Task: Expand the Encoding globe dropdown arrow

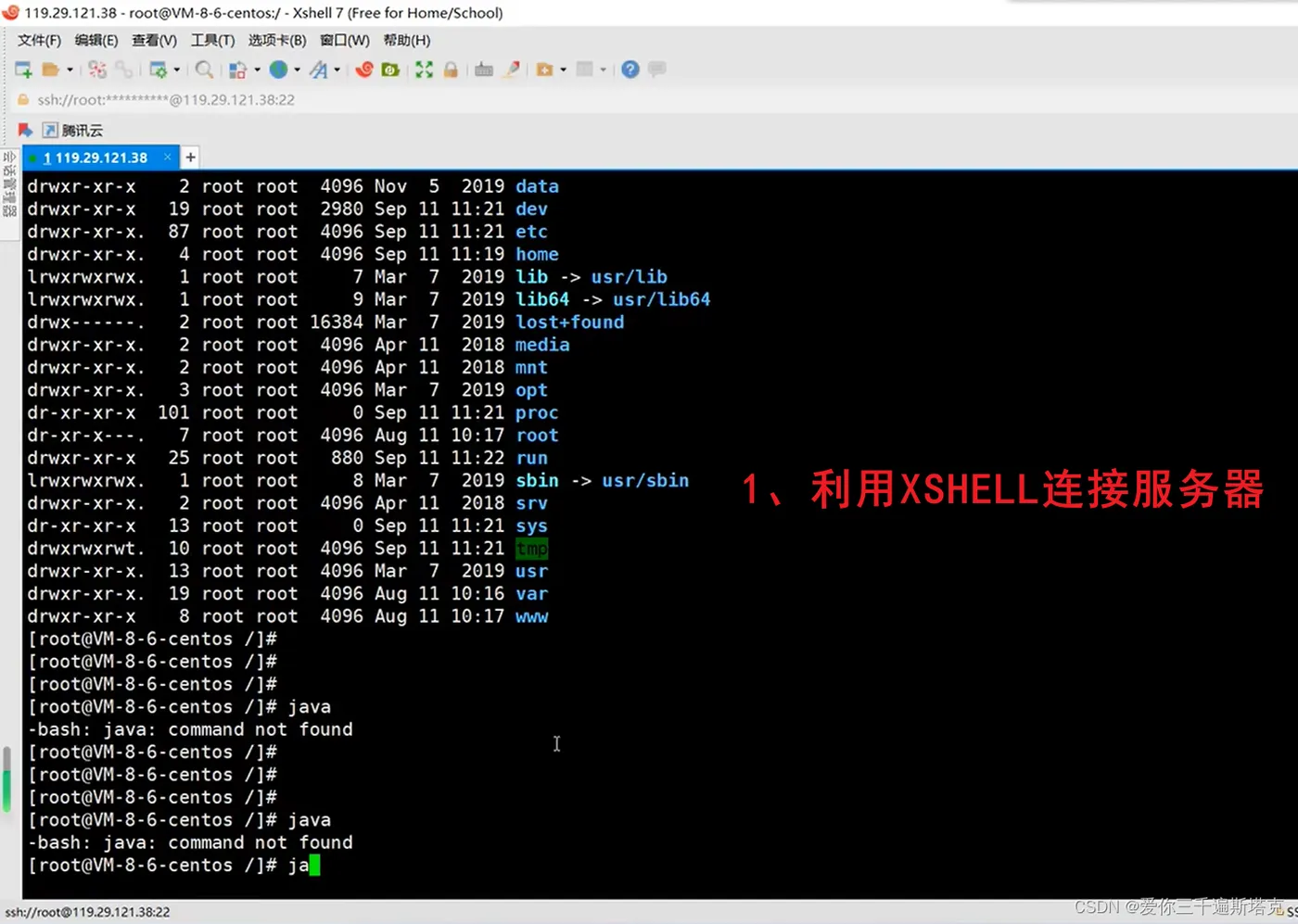Action: pyautogui.click(x=297, y=70)
